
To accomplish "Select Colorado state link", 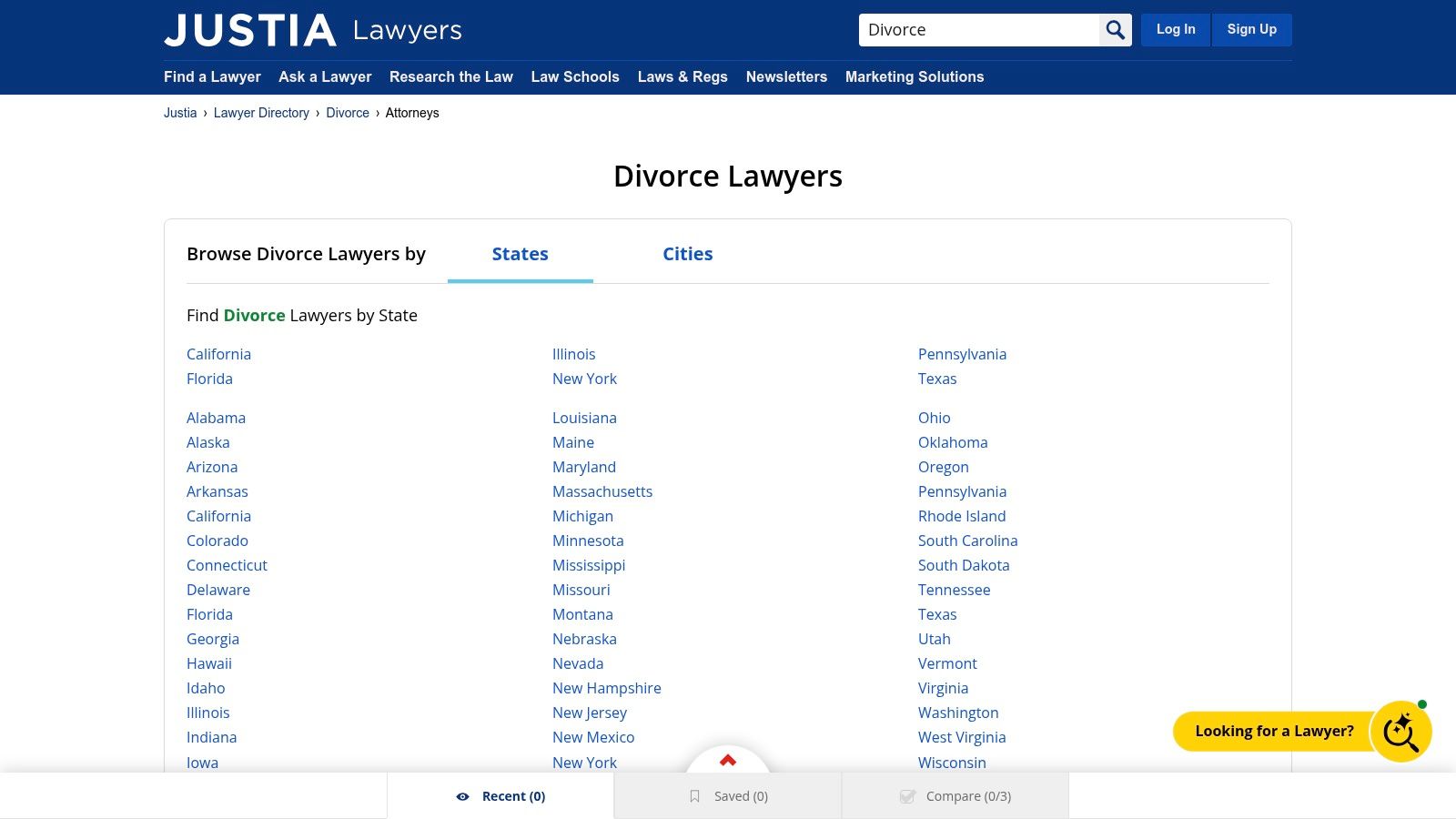I will tap(217, 541).
